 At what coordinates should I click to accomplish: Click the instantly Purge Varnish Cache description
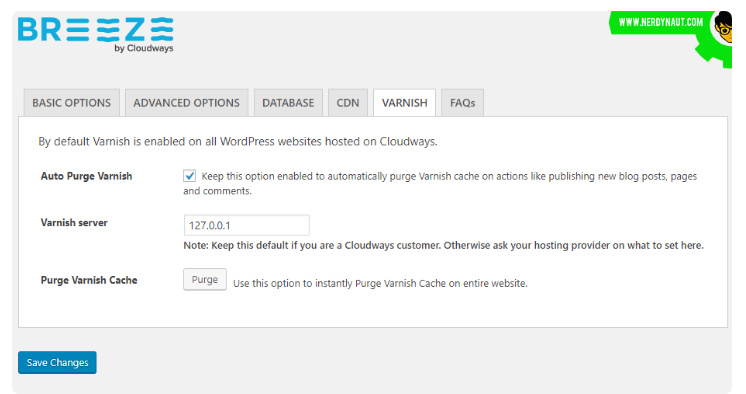tap(380, 284)
